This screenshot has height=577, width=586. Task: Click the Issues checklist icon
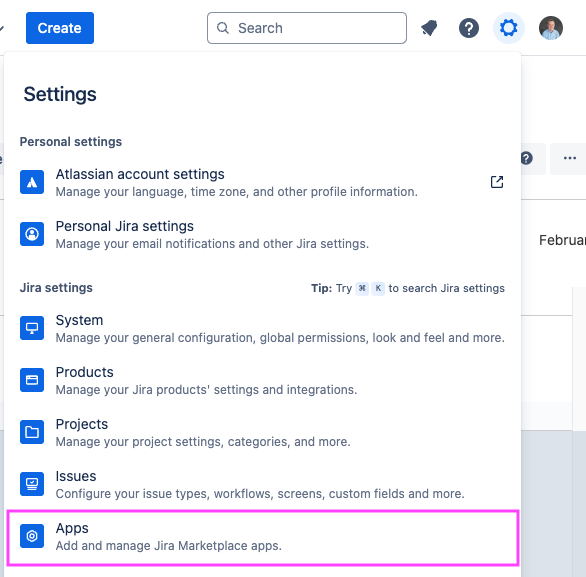point(32,484)
